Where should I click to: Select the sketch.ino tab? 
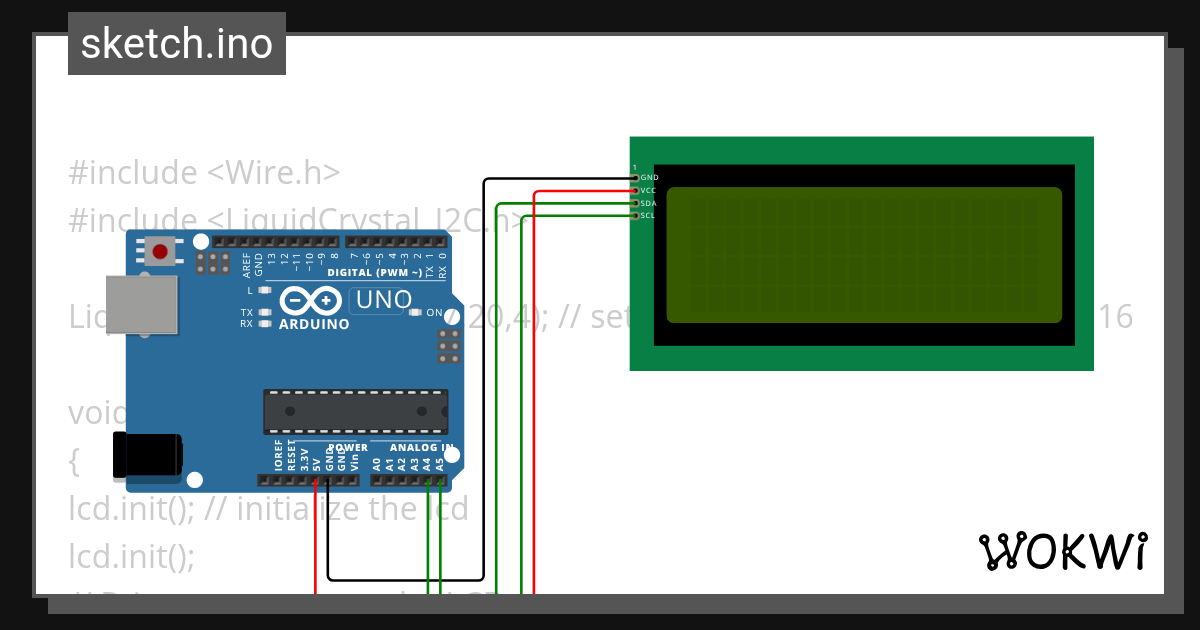coord(176,43)
